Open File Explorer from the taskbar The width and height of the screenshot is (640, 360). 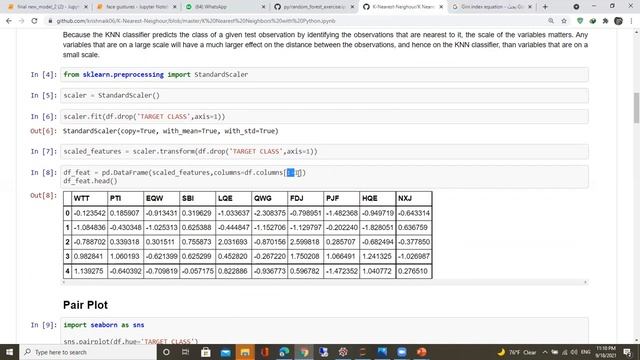pyautogui.click(x=245, y=352)
